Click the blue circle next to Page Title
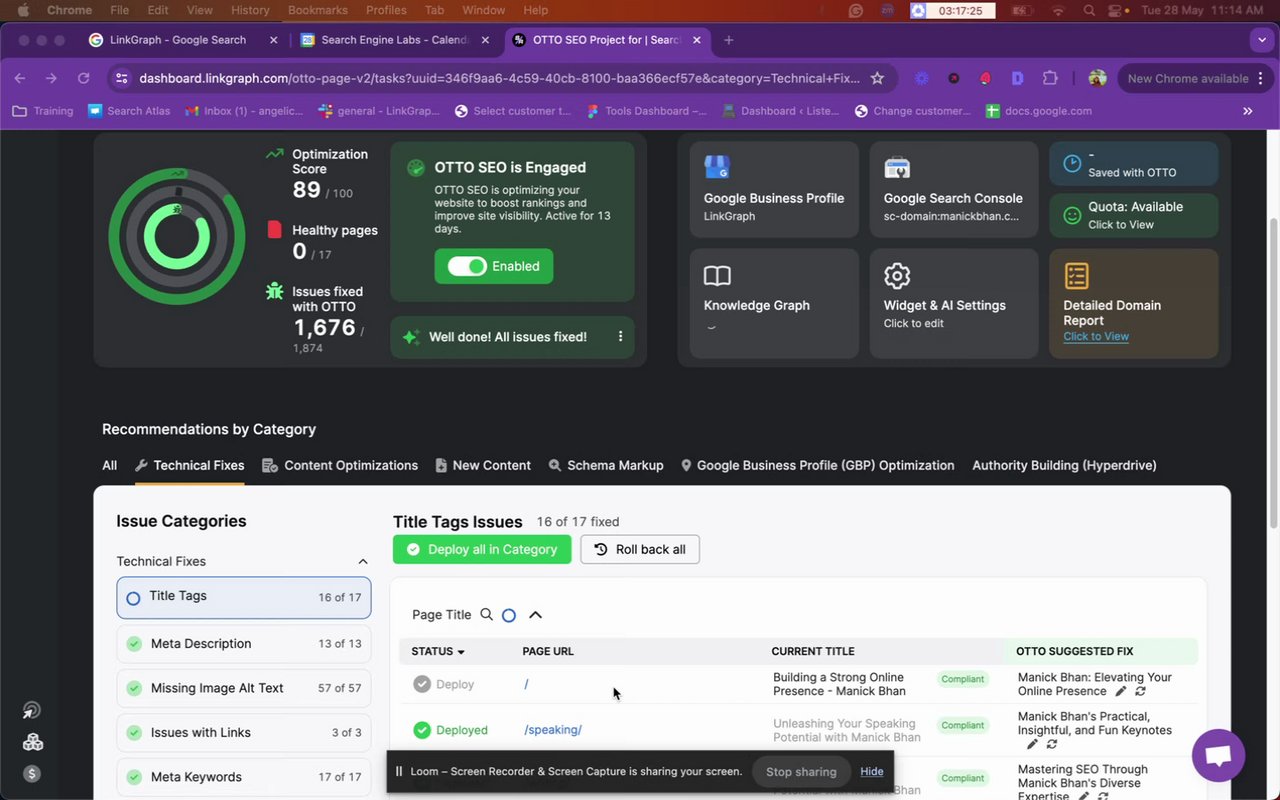 [508, 615]
